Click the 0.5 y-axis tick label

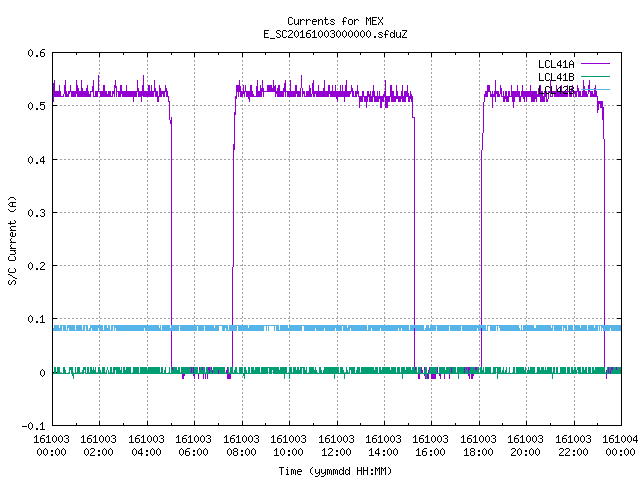36,106
